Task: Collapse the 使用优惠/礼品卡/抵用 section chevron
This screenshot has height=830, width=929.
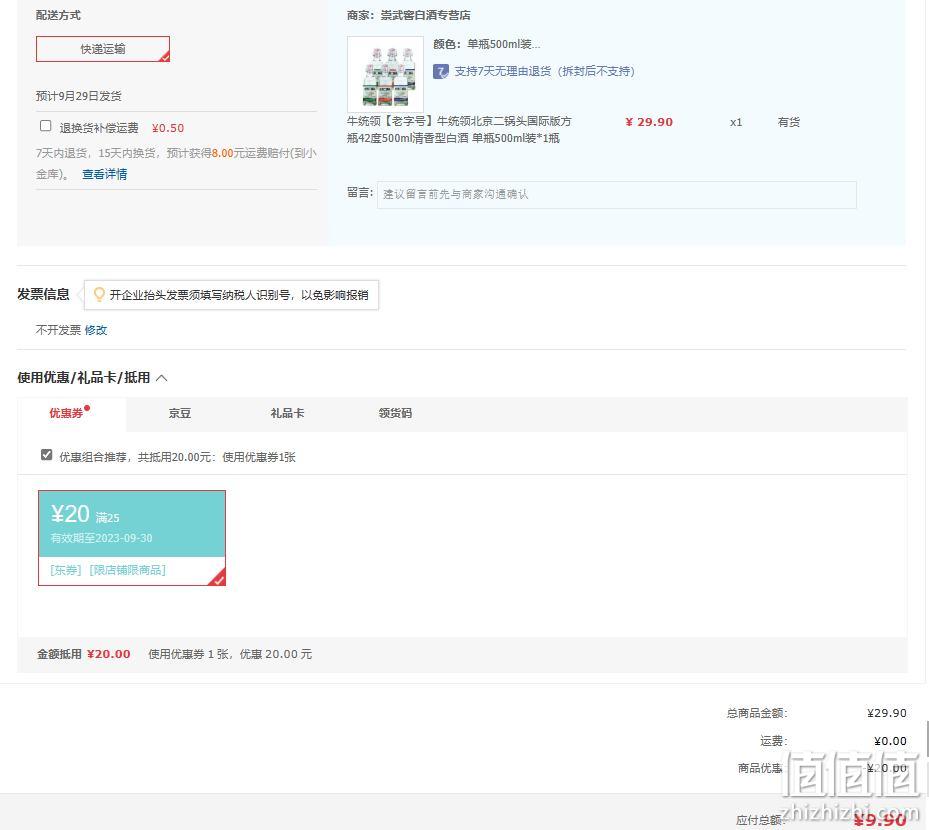Action: [162, 378]
